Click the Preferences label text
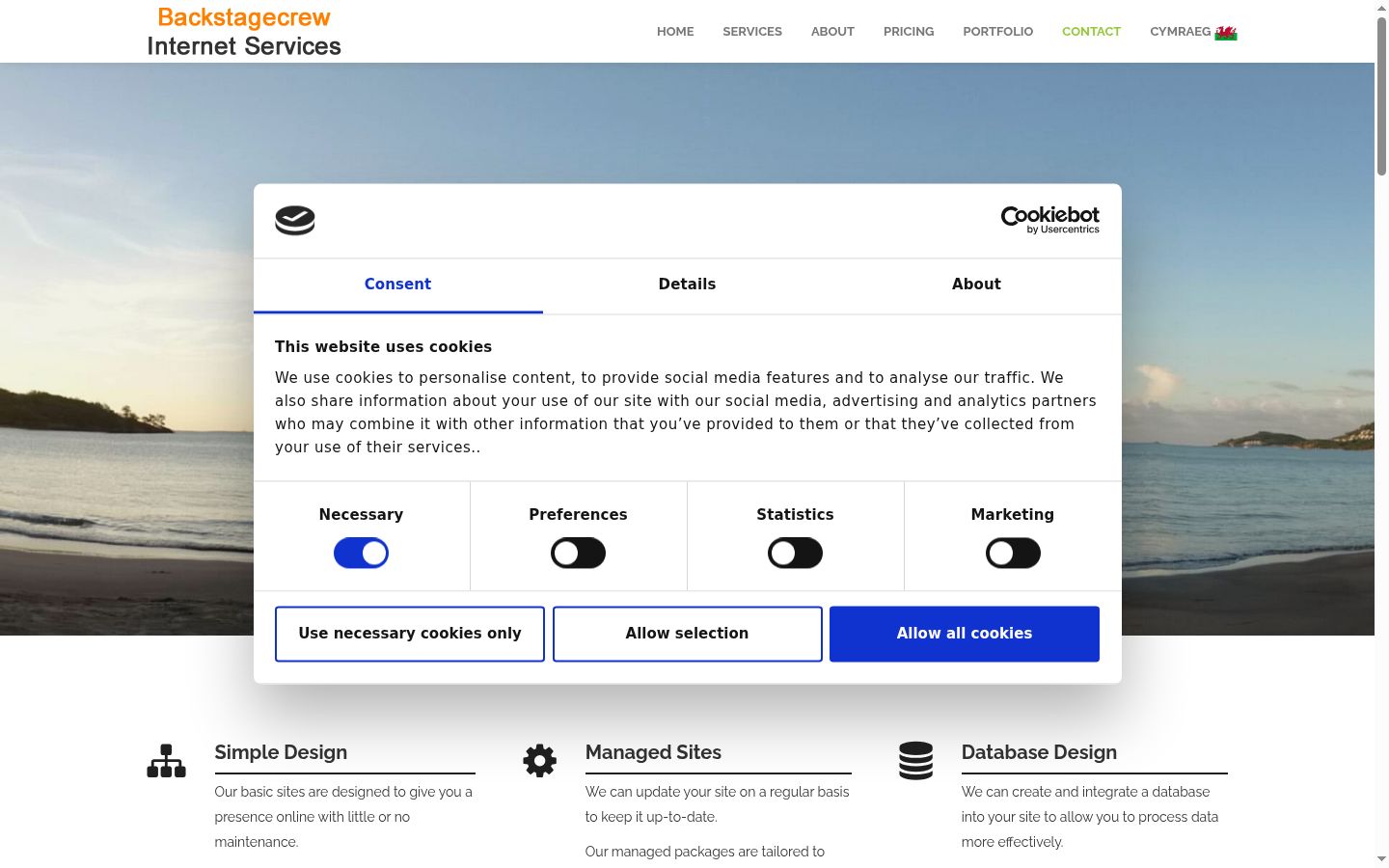 pos(578,515)
